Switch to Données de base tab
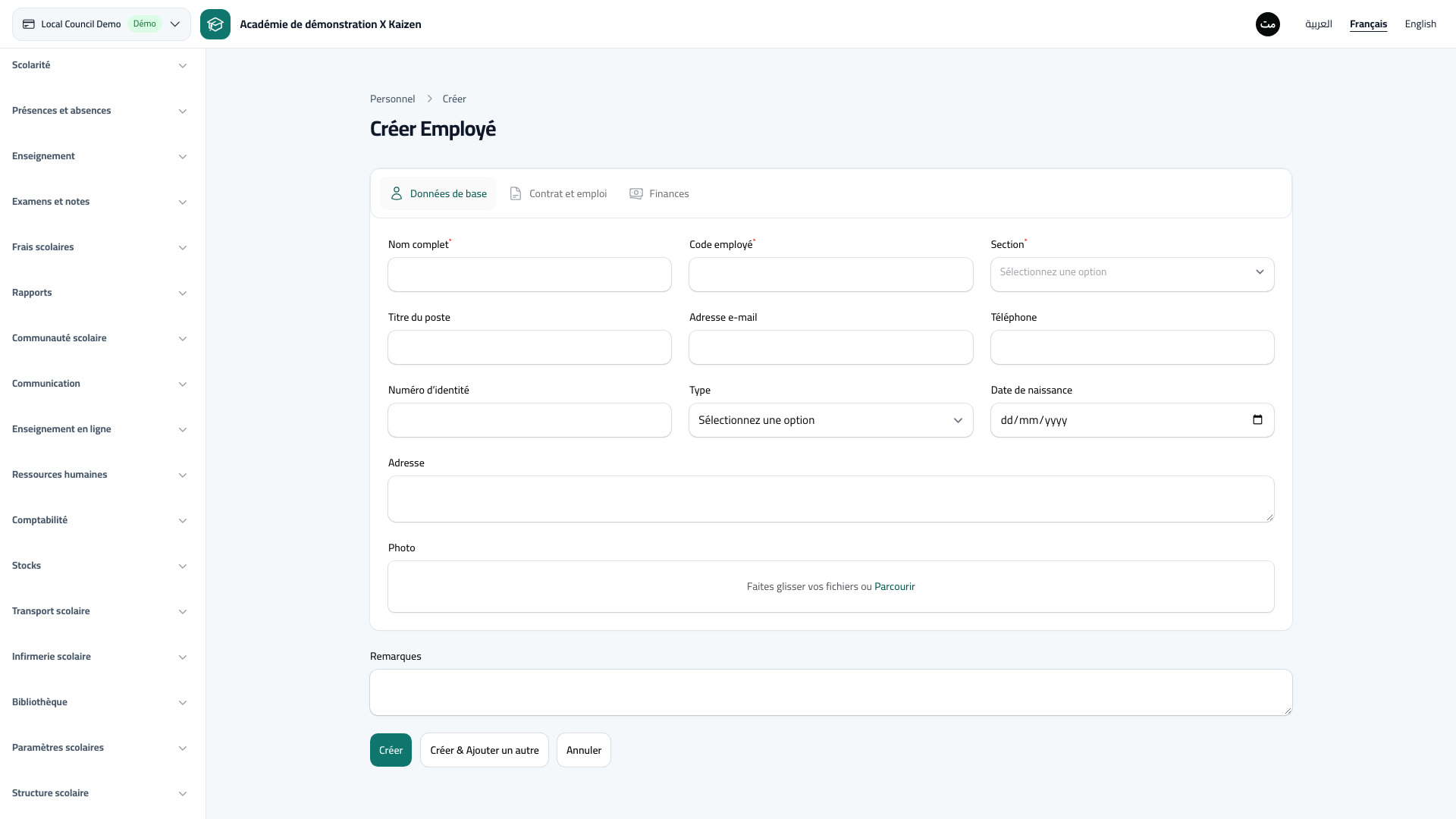1456x819 pixels. click(438, 193)
